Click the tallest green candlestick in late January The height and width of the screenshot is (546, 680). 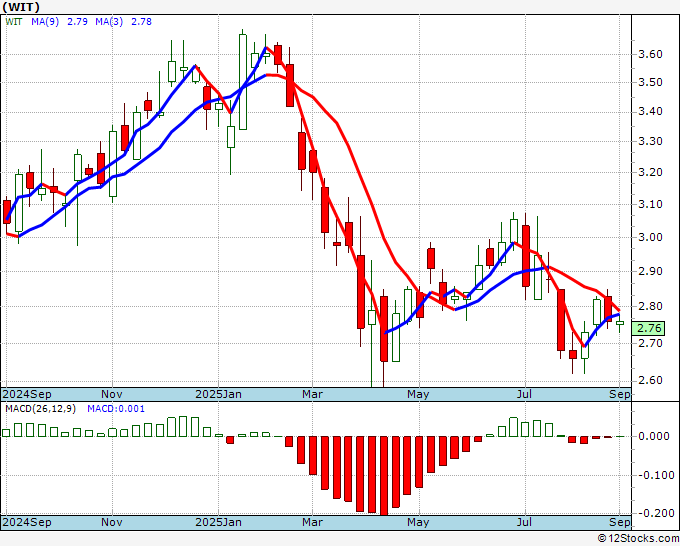(243, 80)
